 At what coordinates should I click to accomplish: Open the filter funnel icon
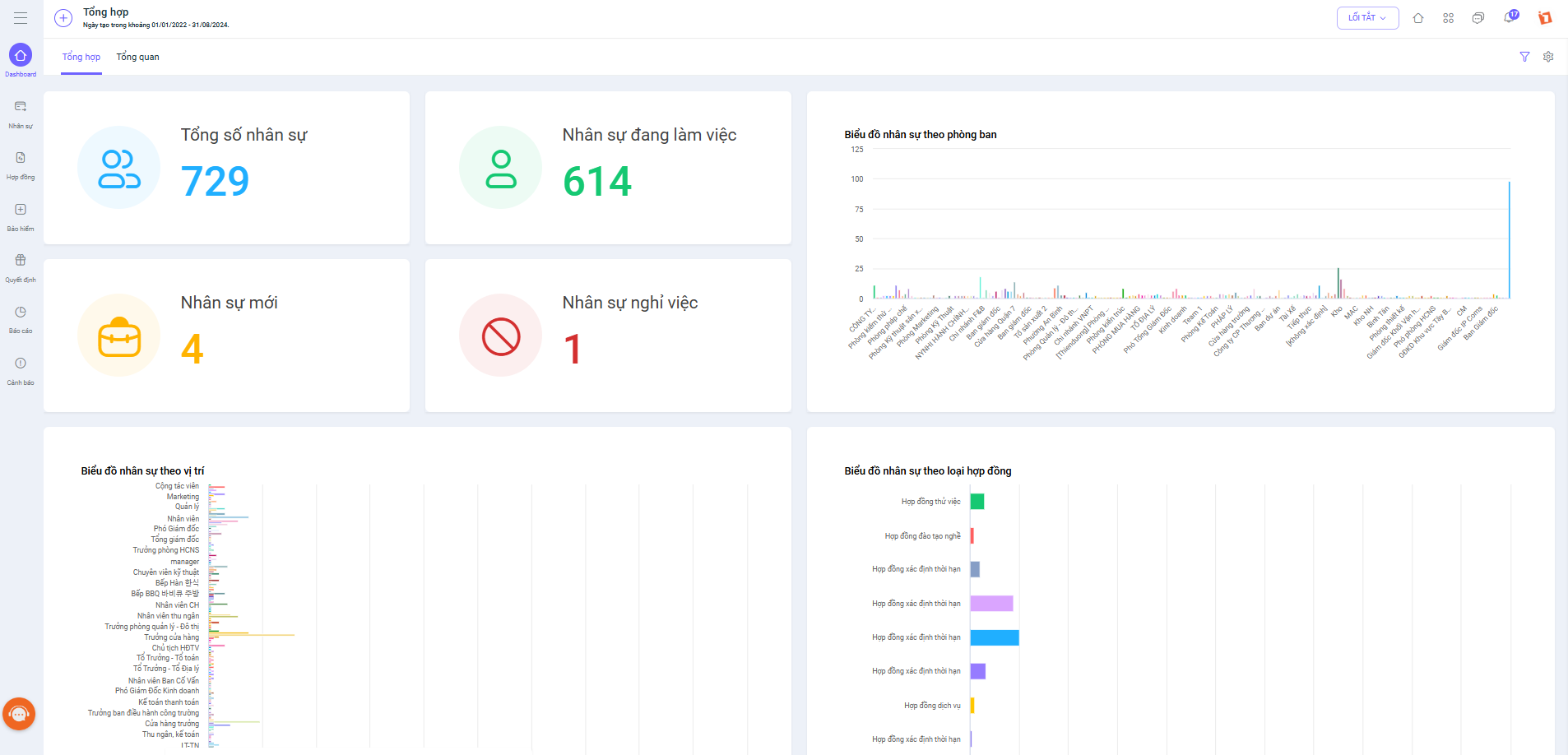pyautogui.click(x=1524, y=57)
